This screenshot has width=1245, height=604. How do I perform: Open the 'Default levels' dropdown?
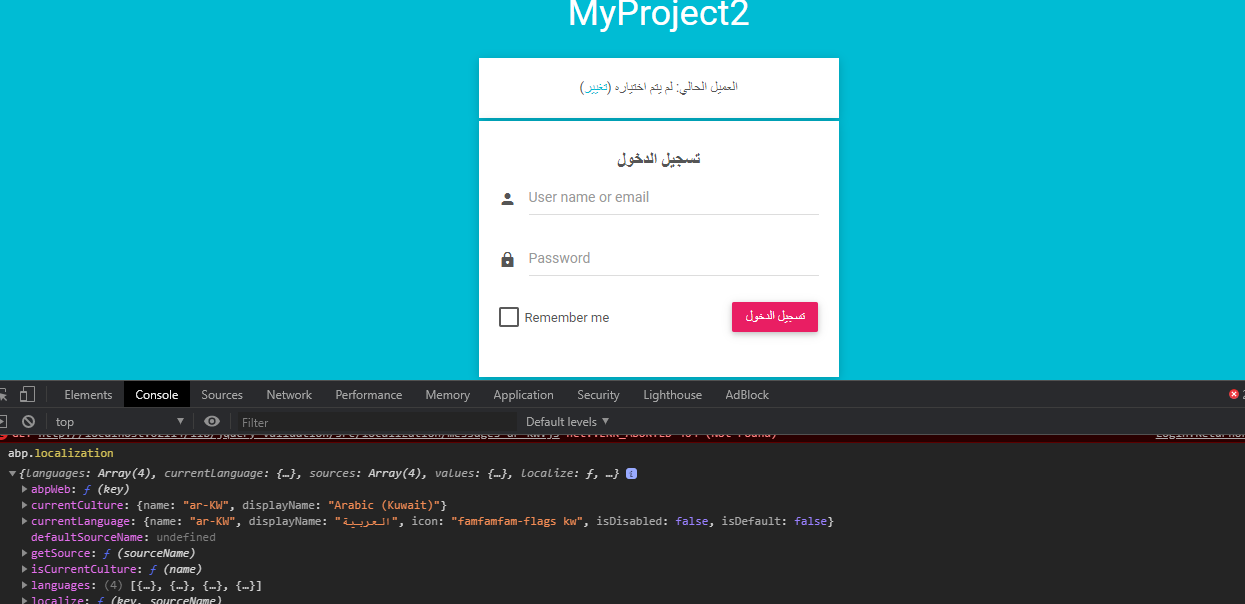point(565,421)
